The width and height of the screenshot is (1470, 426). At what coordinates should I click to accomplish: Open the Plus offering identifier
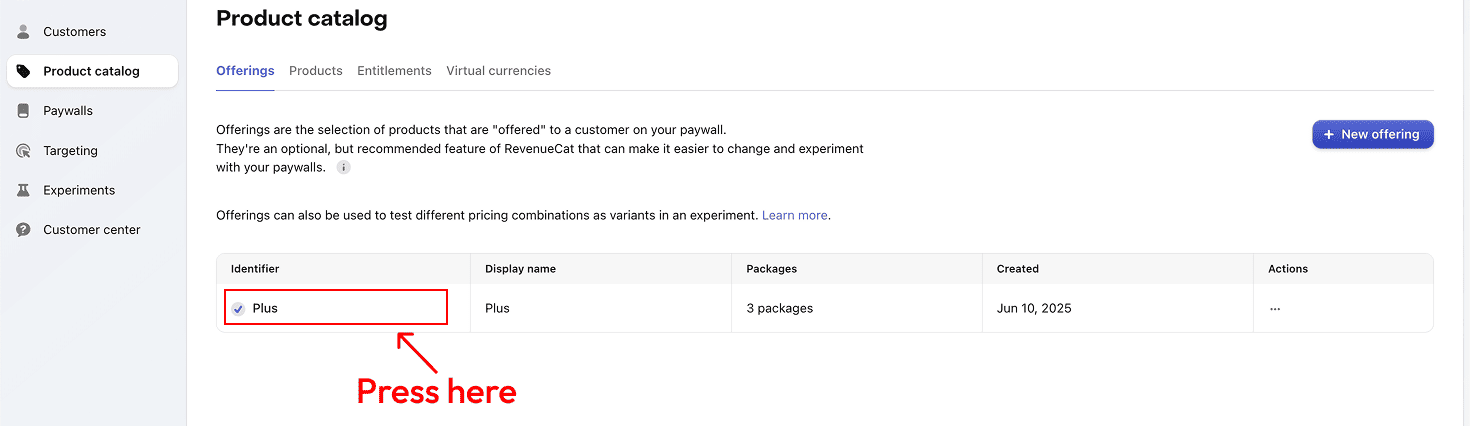click(x=265, y=309)
